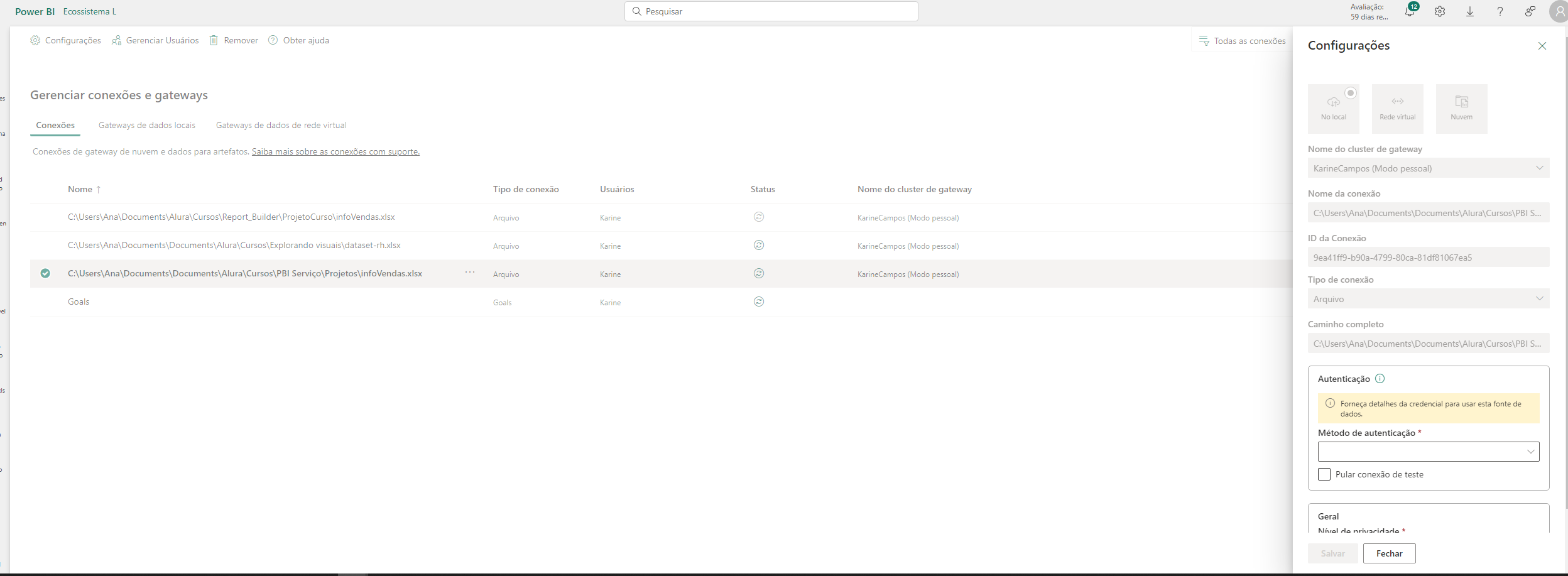This screenshot has width=1568, height=576.
Task: Click the Power BI logo text
Action: (35, 11)
